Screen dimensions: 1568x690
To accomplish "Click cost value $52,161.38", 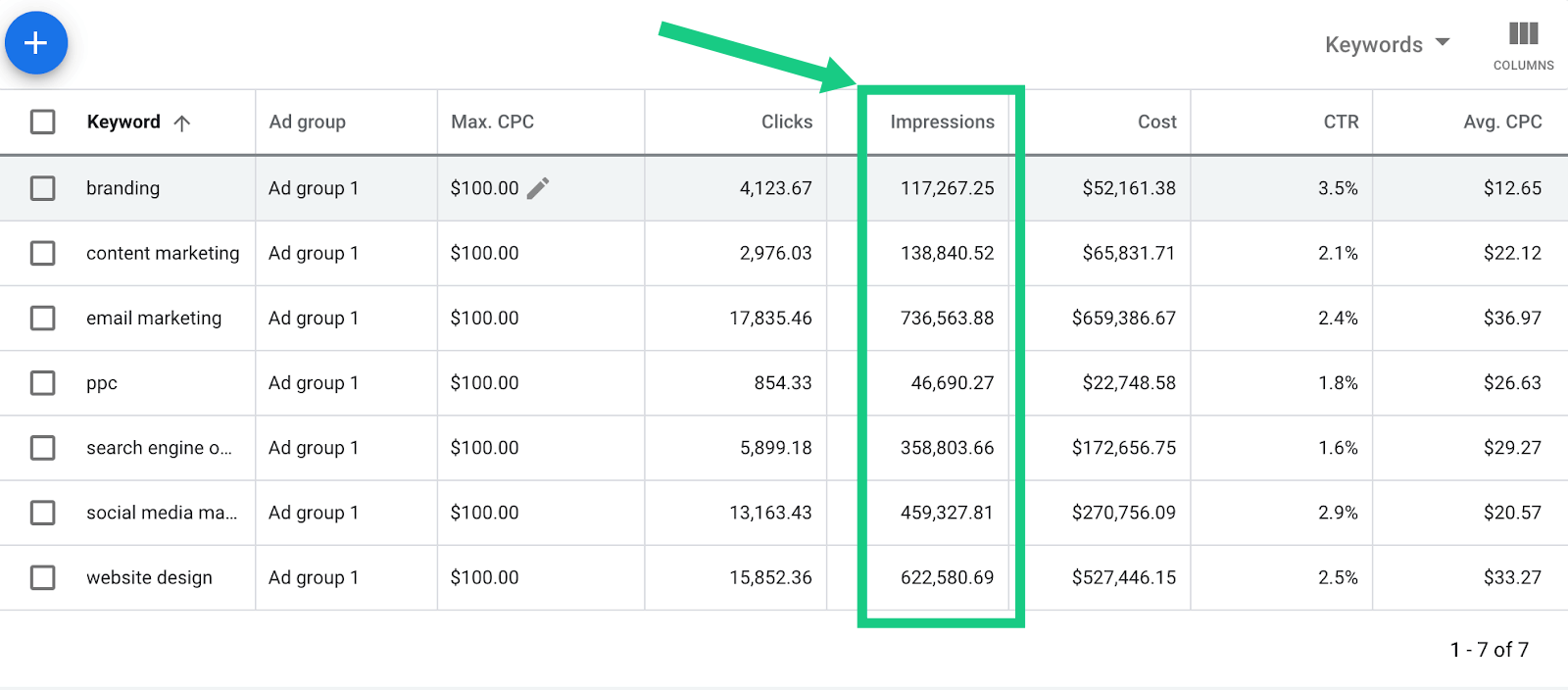I will click(x=1129, y=188).
